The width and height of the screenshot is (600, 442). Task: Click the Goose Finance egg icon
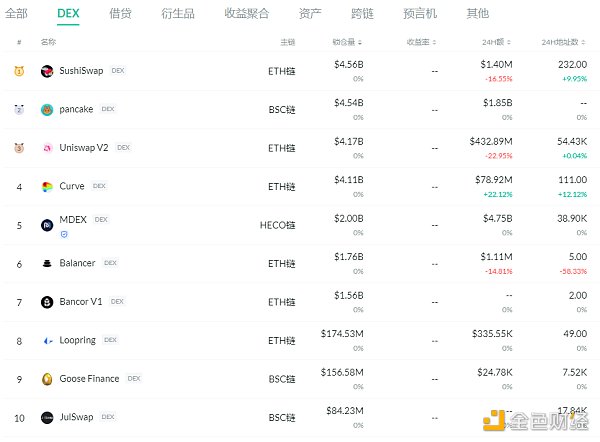pos(47,379)
